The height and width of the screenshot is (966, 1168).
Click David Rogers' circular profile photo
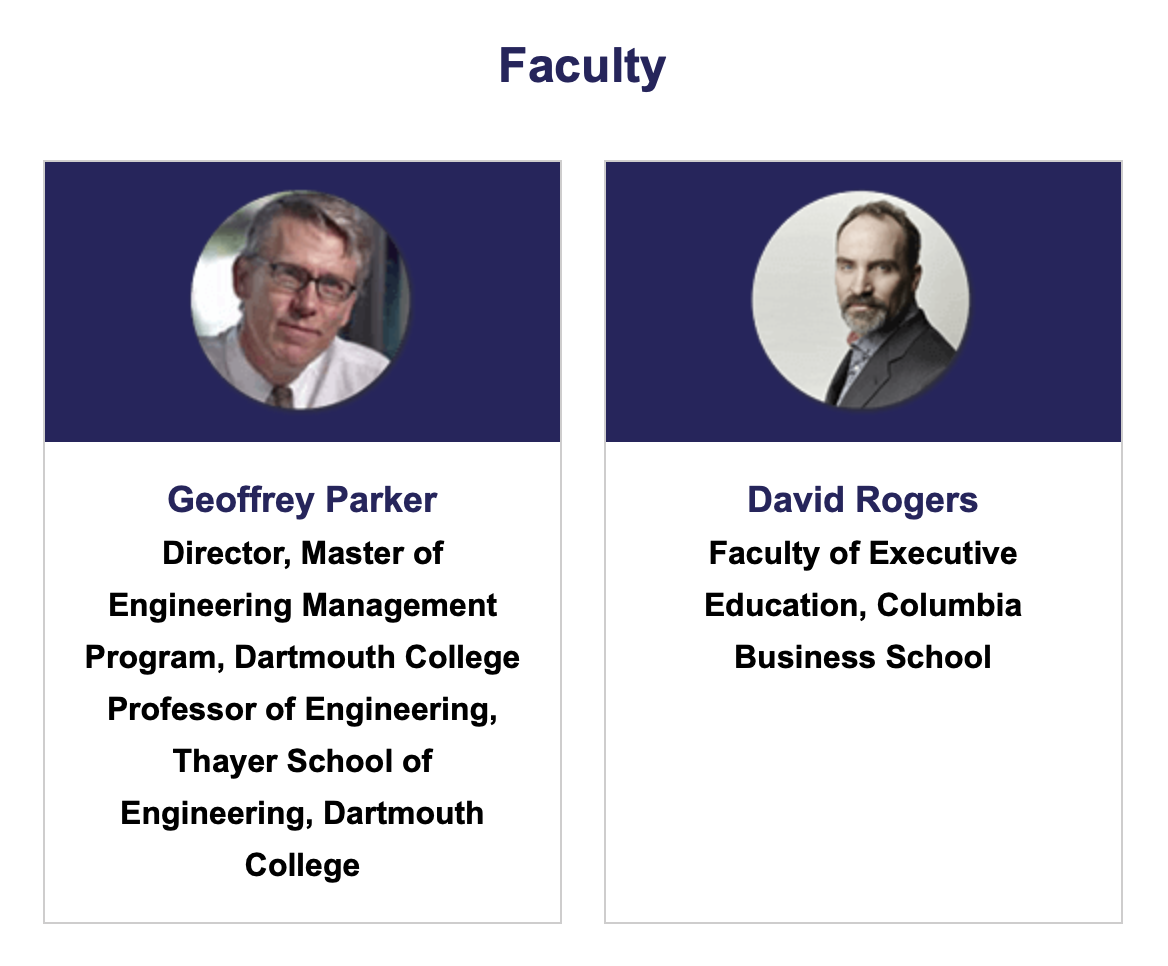coord(861,301)
